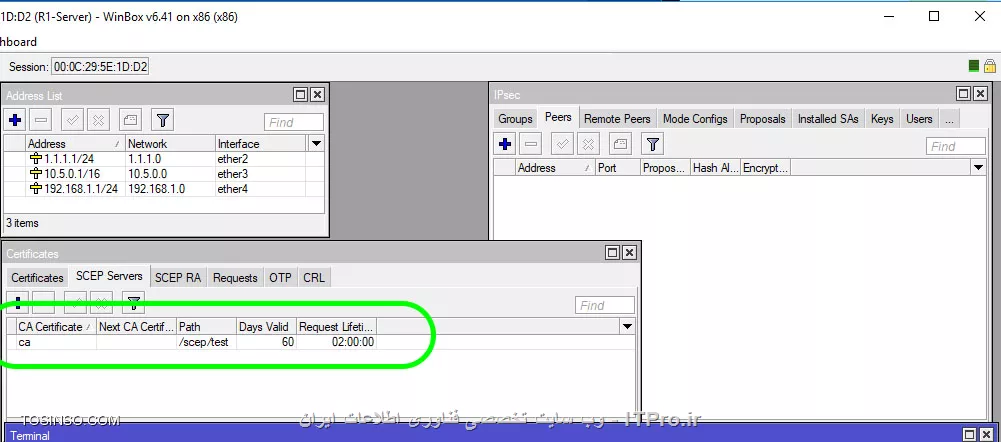Viewport: 1001px width, 442px height.
Task: Maximize the Address List window
Action: (x=301, y=95)
